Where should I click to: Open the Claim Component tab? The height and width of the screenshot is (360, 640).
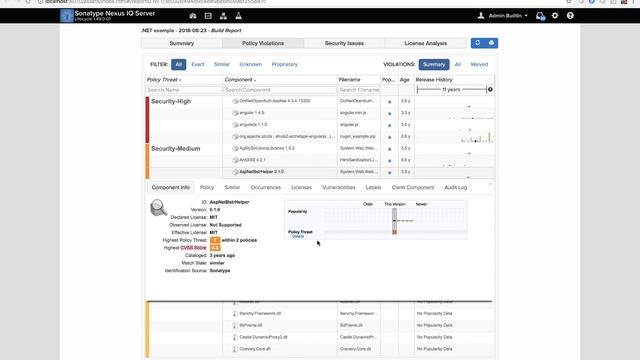(x=413, y=187)
